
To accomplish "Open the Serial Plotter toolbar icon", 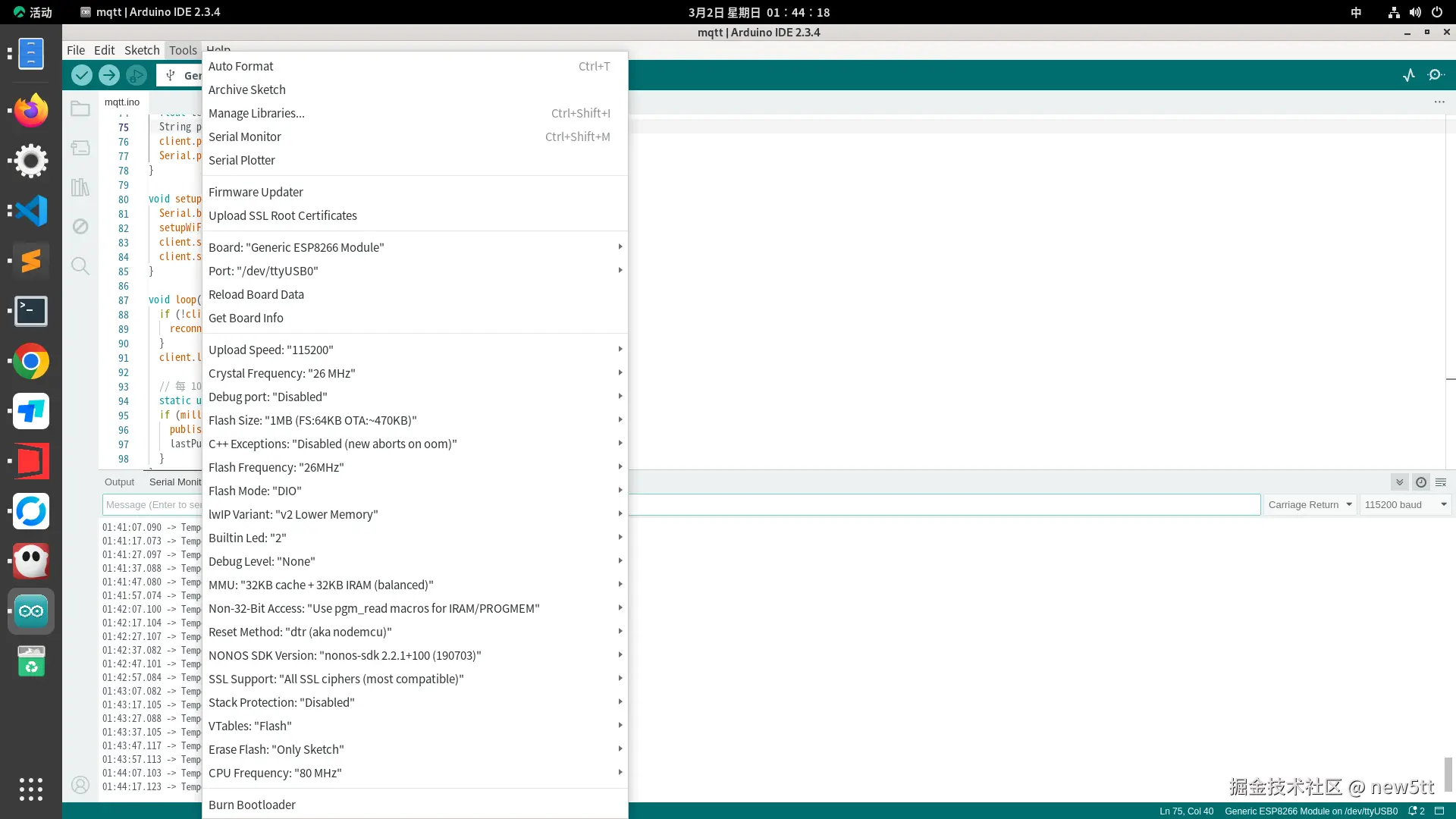I will click(1409, 75).
